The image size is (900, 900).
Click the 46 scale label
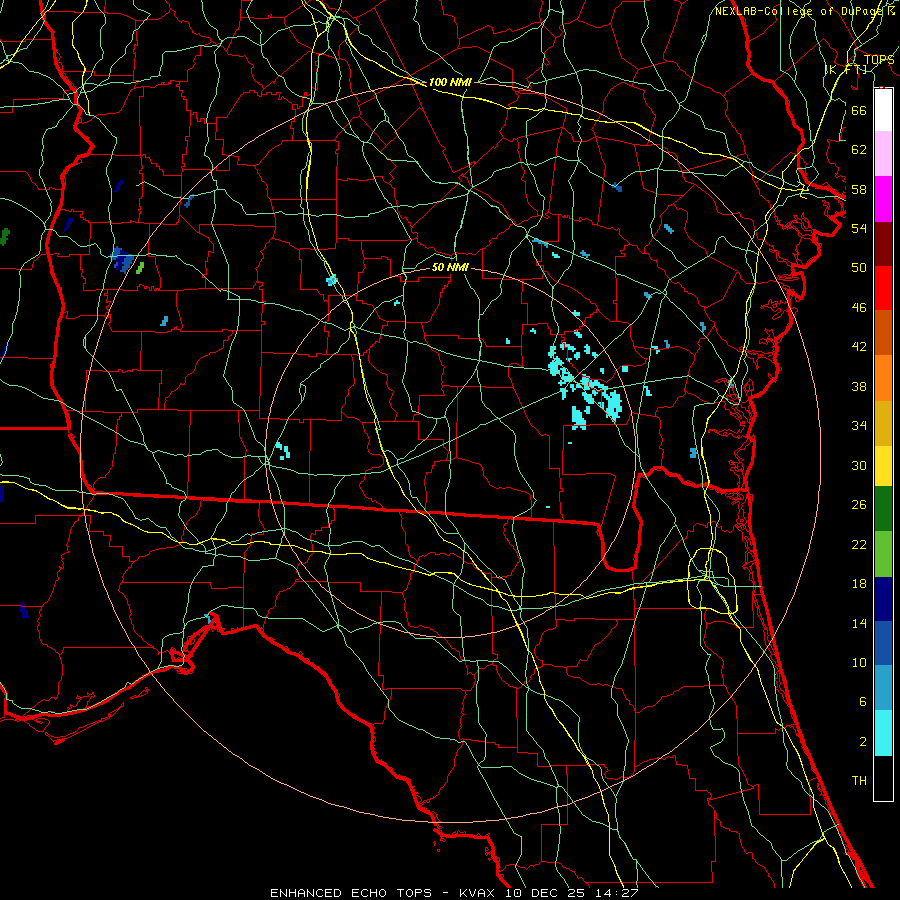tap(859, 308)
